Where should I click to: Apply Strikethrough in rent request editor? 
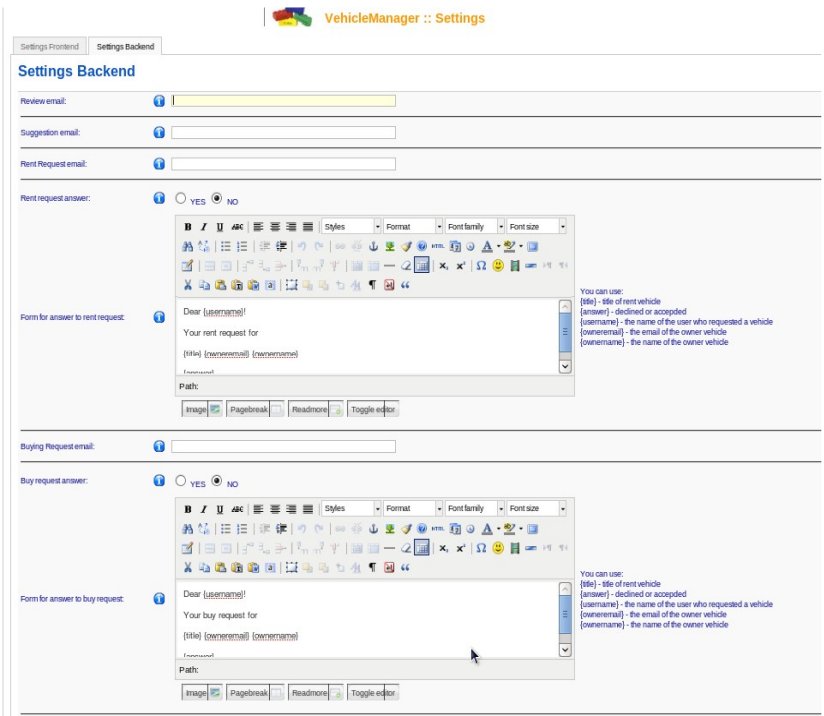click(x=237, y=227)
